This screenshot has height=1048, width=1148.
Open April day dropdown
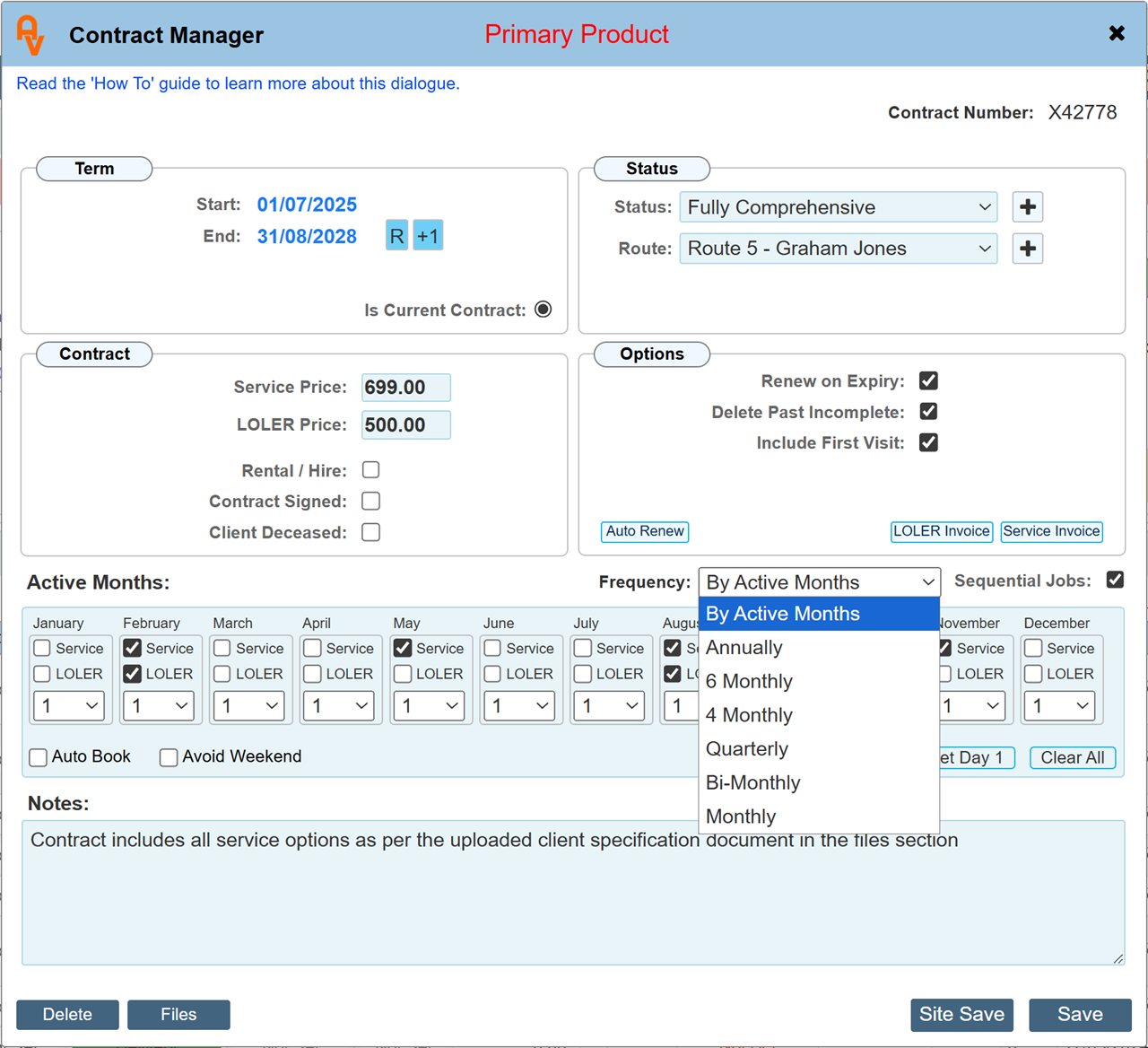339,706
